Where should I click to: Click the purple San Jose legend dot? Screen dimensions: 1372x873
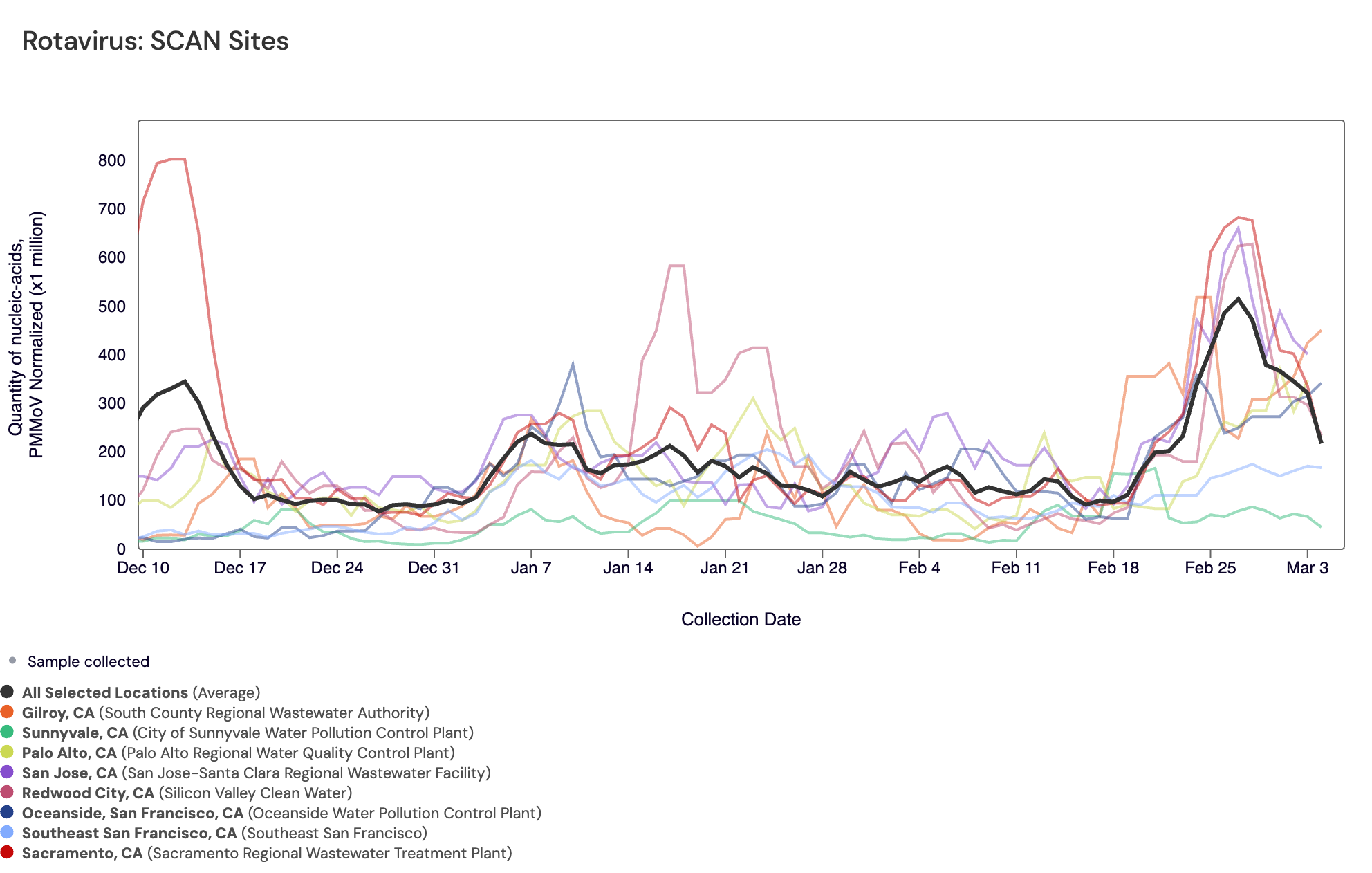(8, 772)
